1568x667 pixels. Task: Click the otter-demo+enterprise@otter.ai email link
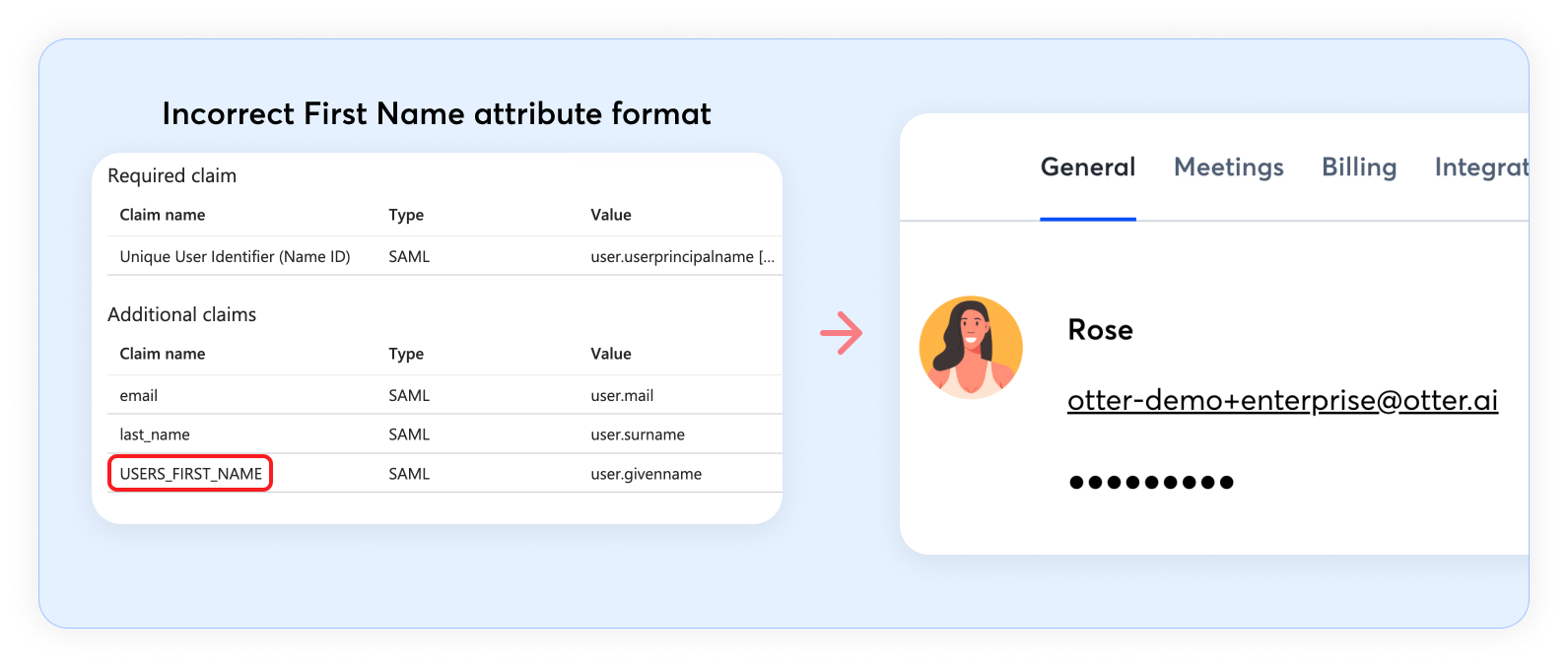coord(1281,401)
